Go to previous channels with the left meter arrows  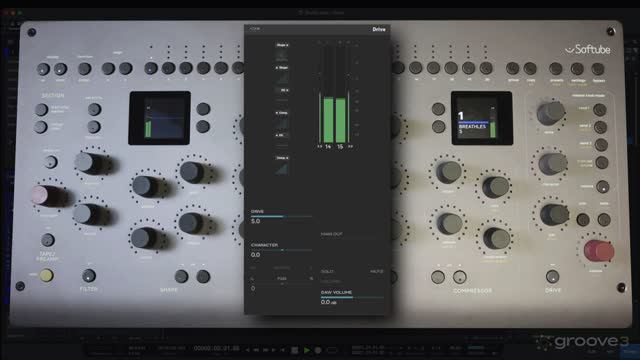pyautogui.click(x=320, y=146)
